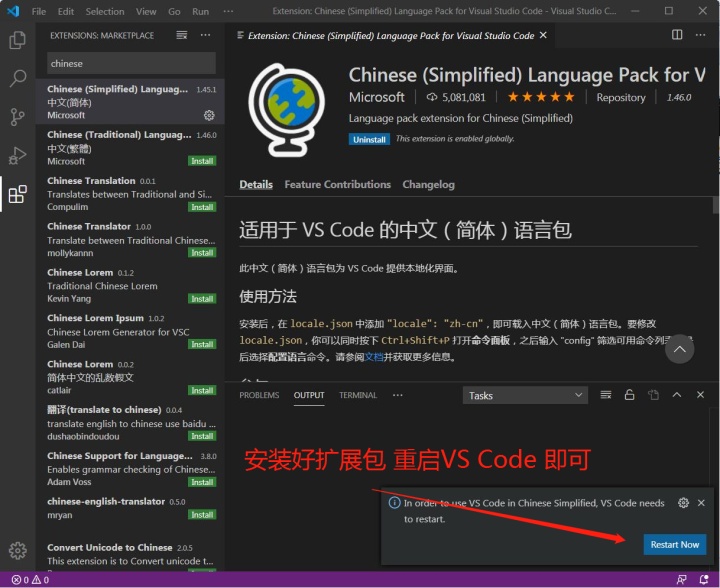Image resolution: width=720 pixels, height=588 pixels.
Task: Uninstall the Chinese (Simplified) Language Pack
Action: 369,140
